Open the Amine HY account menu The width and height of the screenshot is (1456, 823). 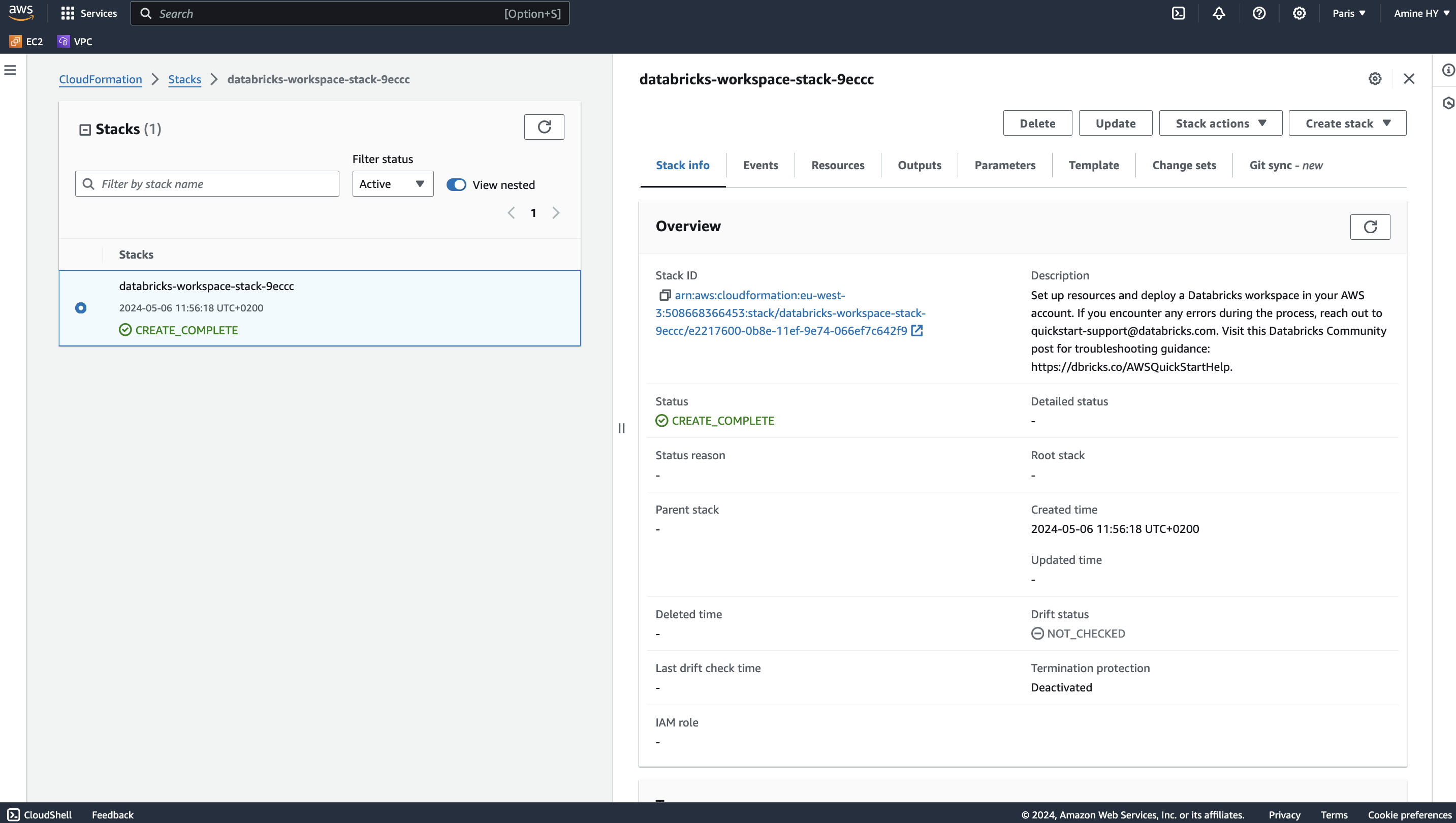point(1421,13)
